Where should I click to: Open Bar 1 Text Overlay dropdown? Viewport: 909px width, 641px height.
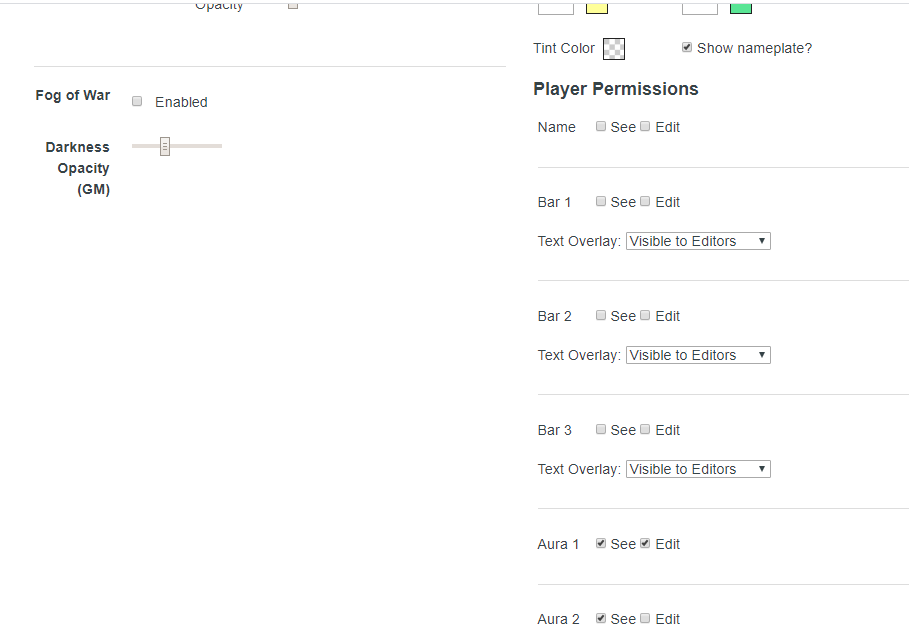pos(698,241)
